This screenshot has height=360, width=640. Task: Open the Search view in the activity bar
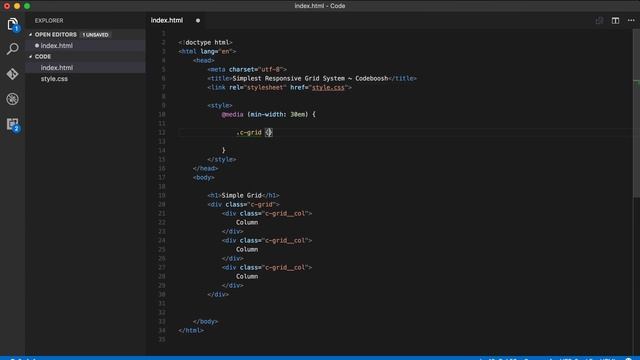13,49
